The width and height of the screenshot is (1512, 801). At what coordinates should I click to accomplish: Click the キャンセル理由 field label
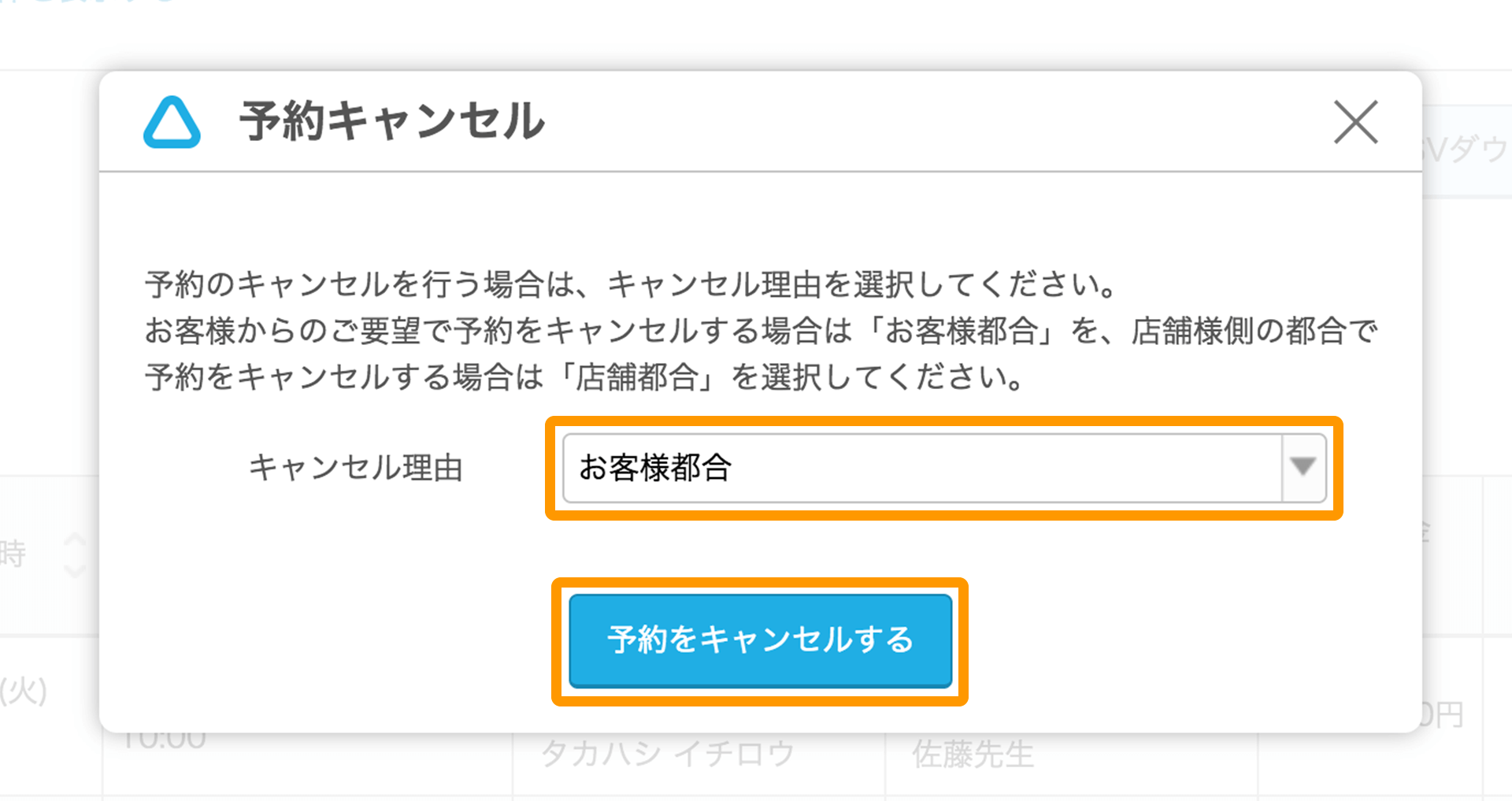(x=355, y=468)
